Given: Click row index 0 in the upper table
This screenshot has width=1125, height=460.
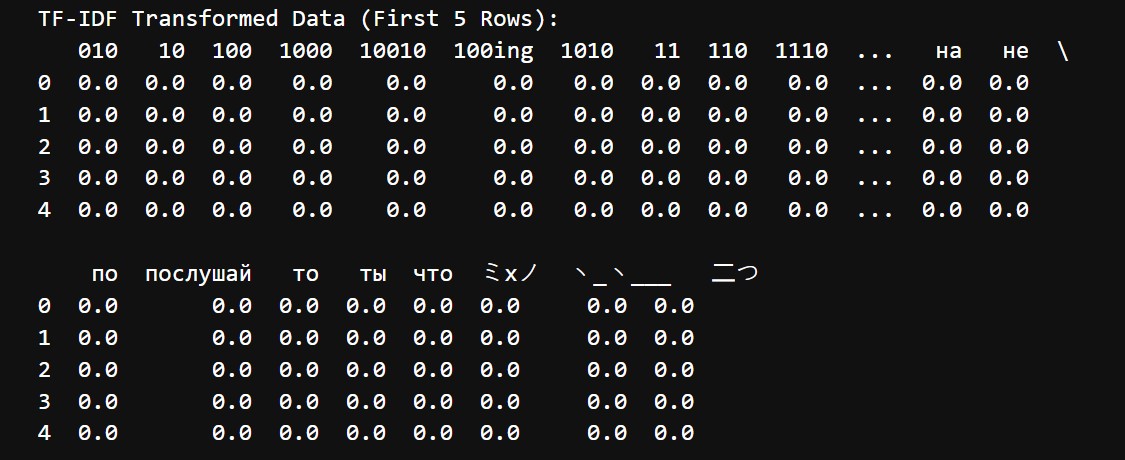Looking at the screenshot, I should [44, 83].
